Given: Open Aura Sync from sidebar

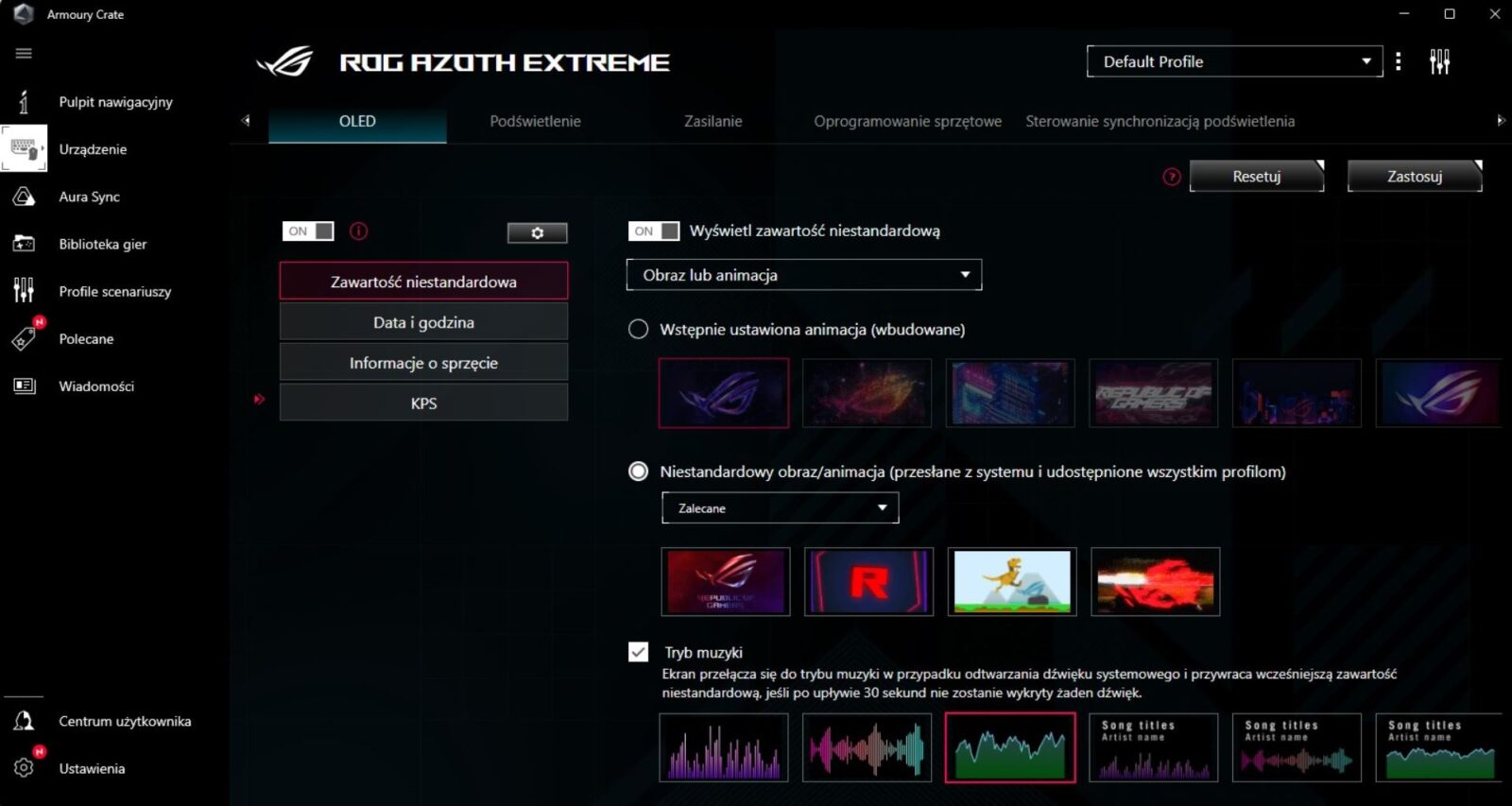Looking at the screenshot, I should tap(89, 197).
